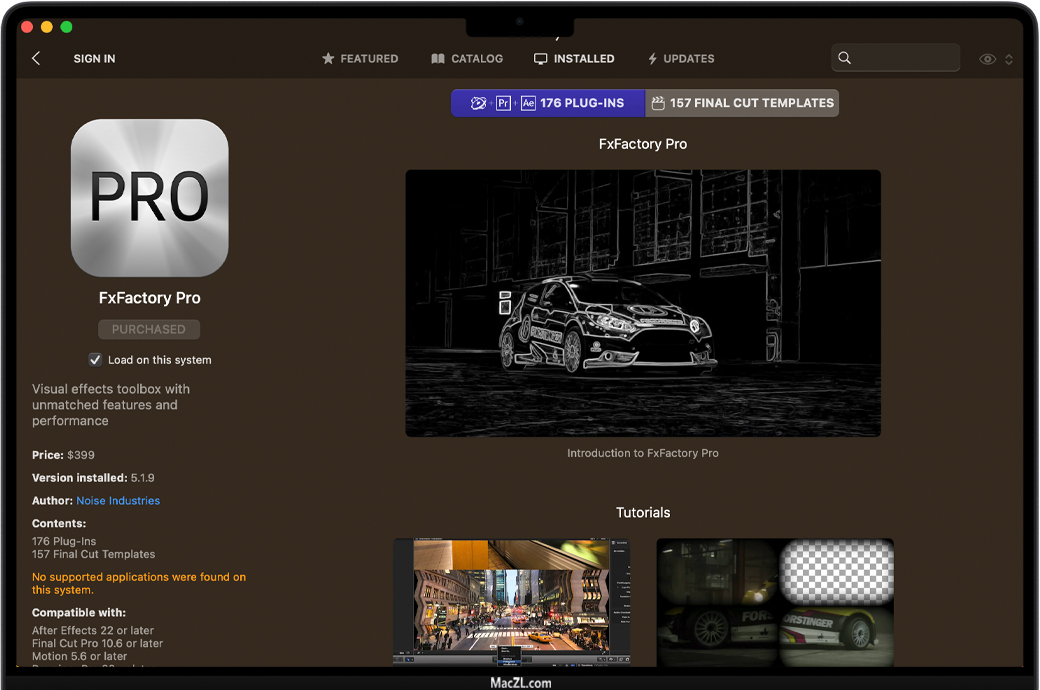Toggle the eye visibility icon
Image resolution: width=1040 pixels, height=690 pixels.
point(987,59)
